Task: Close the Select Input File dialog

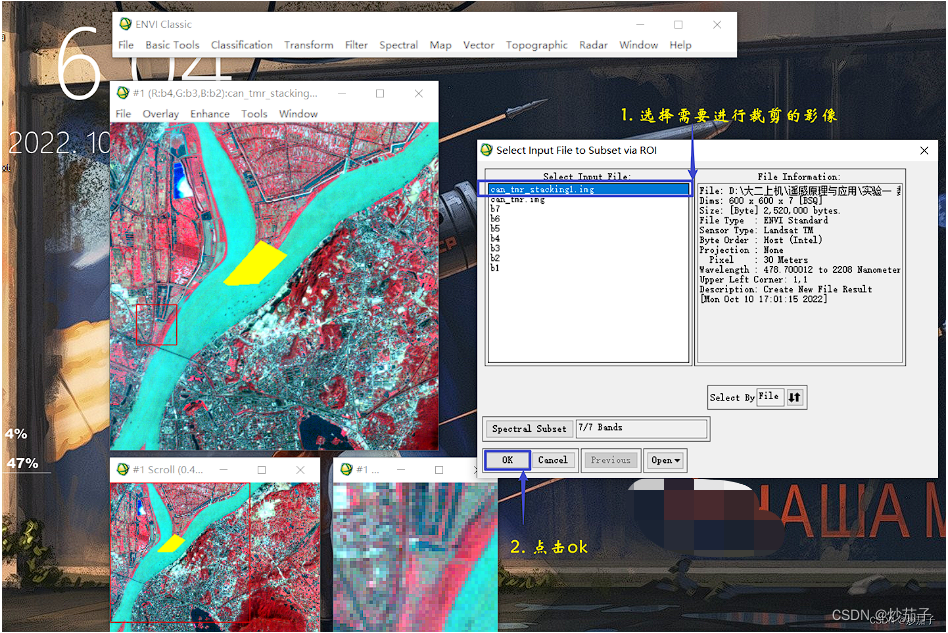Action: [x=924, y=151]
